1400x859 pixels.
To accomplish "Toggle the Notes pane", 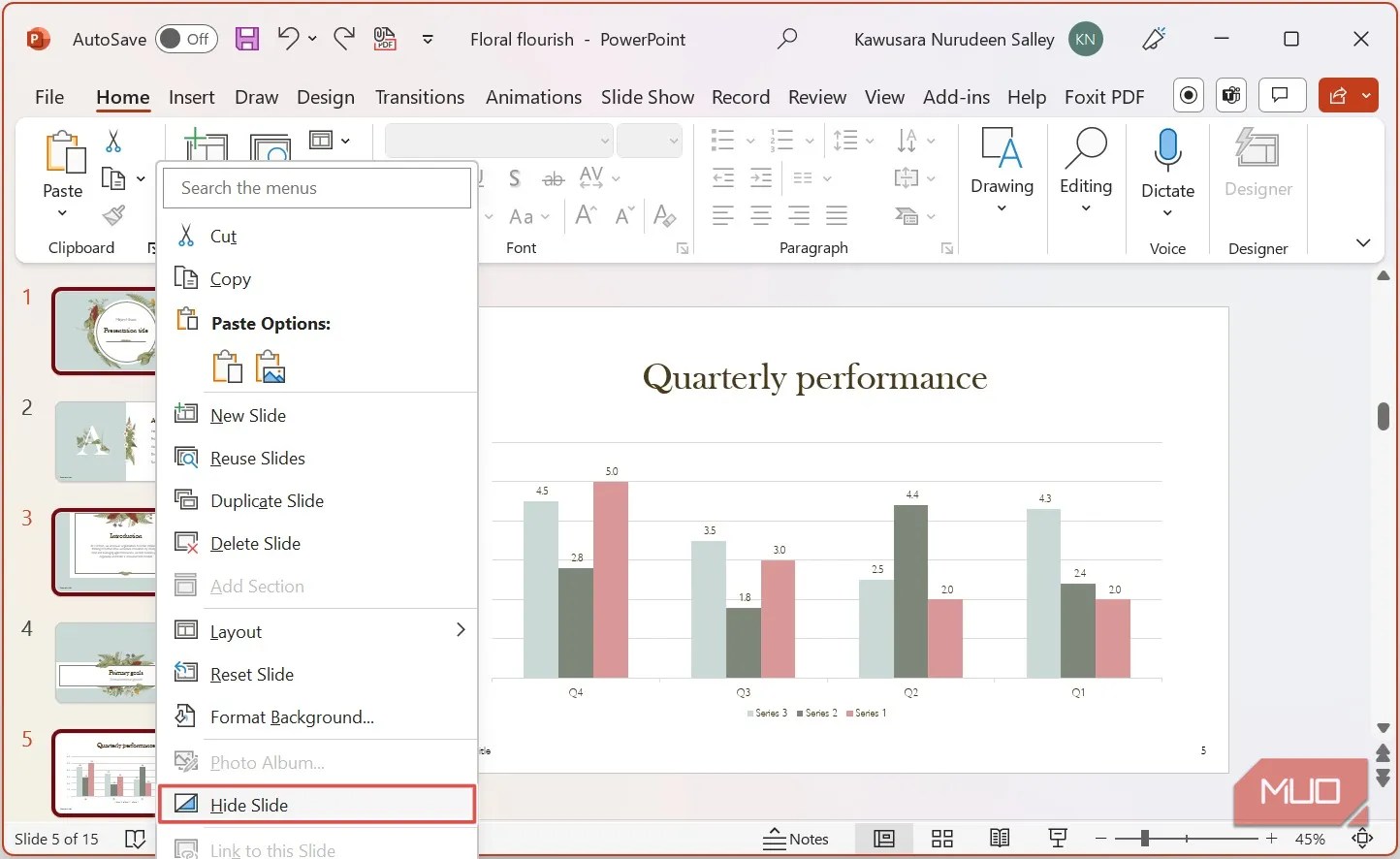I will coord(797,838).
